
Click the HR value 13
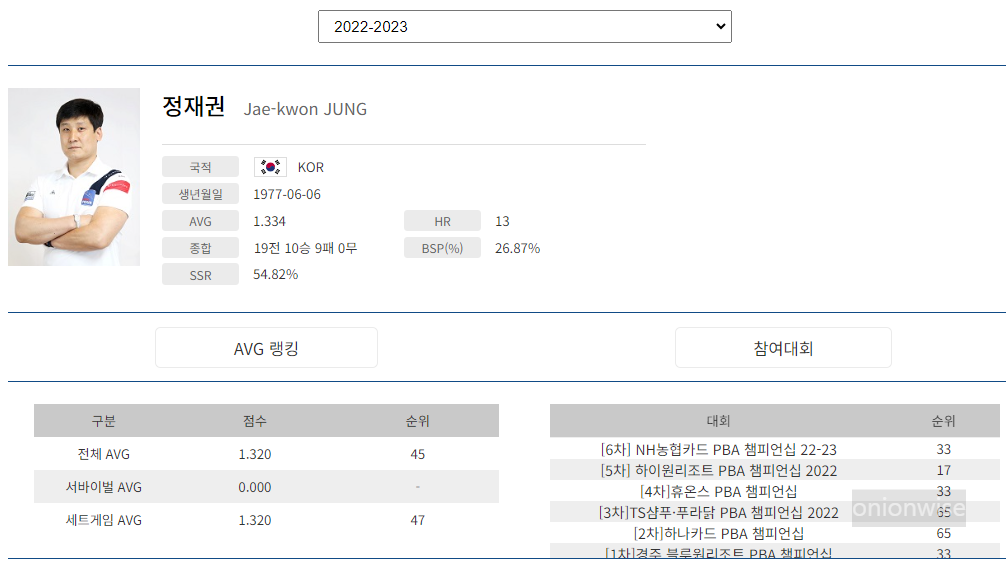(502, 221)
